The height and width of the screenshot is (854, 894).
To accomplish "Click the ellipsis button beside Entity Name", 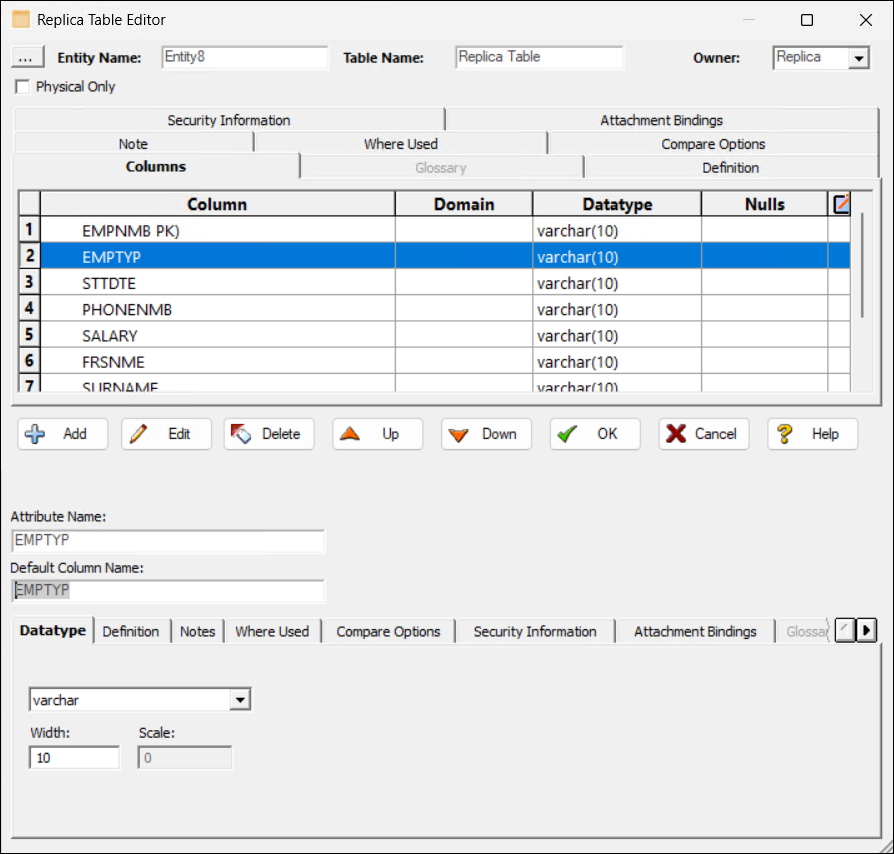I will coord(26,58).
